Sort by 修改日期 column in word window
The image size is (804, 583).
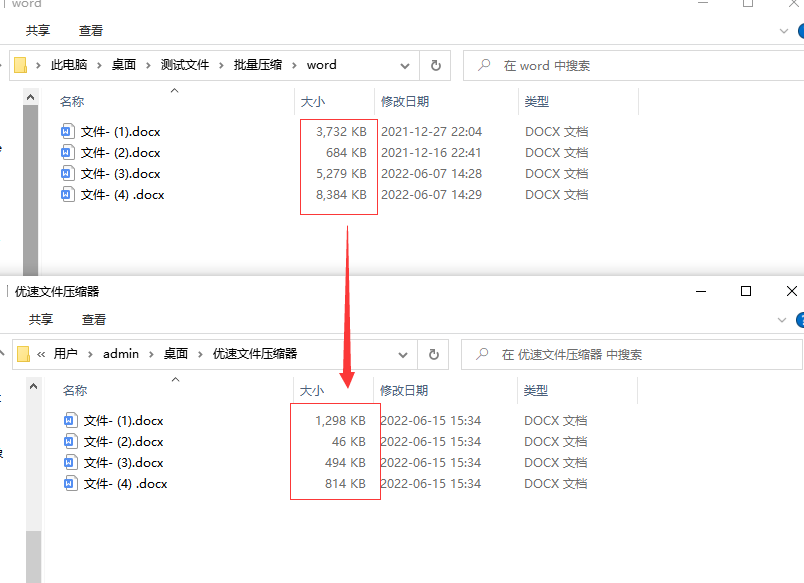click(405, 102)
